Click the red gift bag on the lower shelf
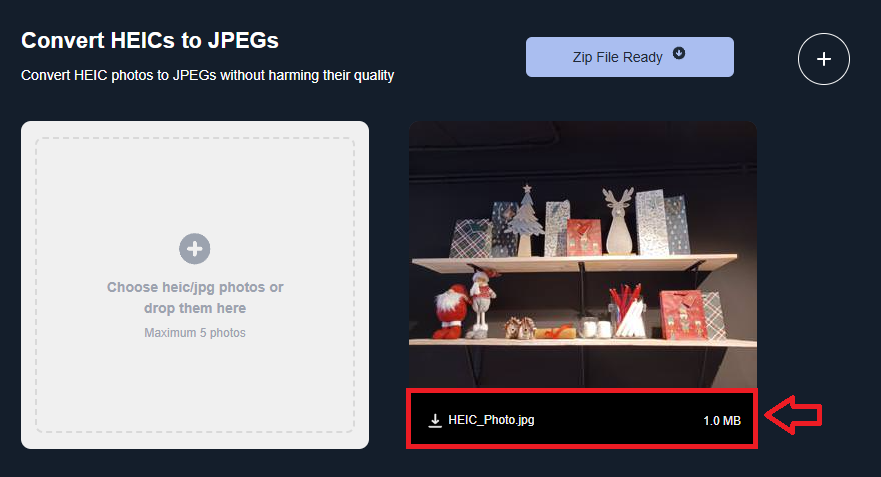881x477 pixels. (x=682, y=315)
